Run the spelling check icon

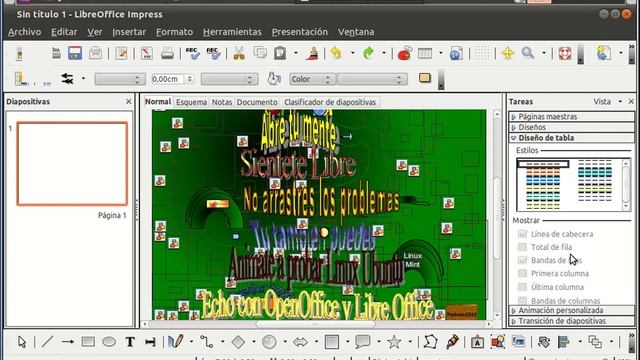(x=192, y=53)
